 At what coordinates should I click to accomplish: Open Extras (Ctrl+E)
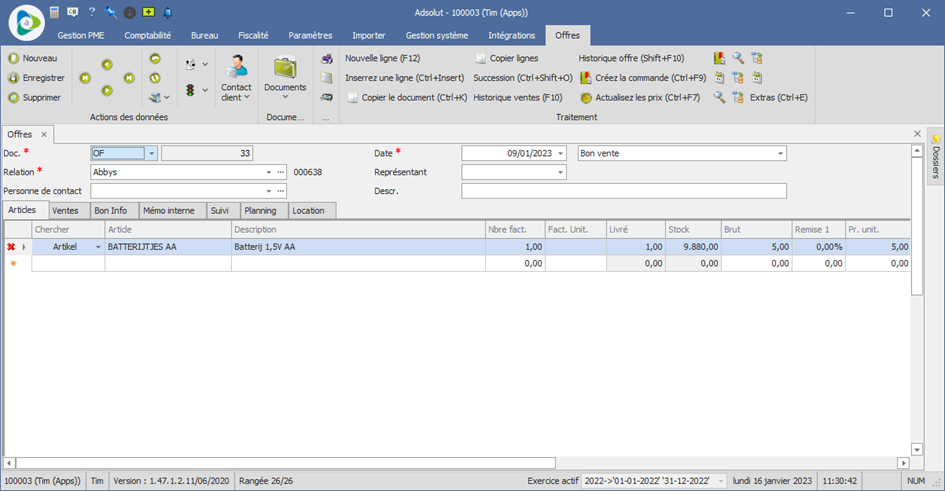(x=779, y=98)
